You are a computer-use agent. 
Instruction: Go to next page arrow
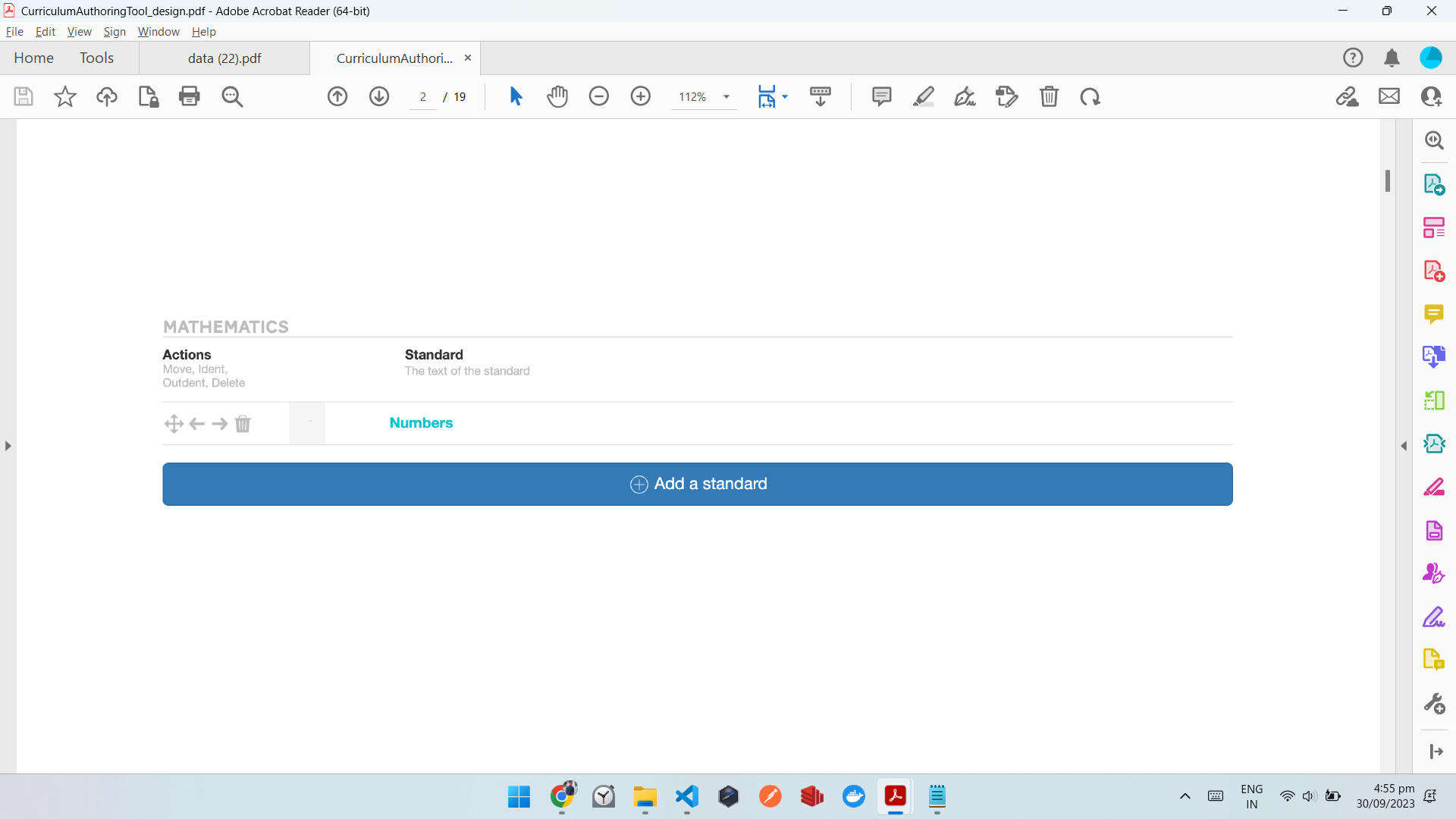379,96
